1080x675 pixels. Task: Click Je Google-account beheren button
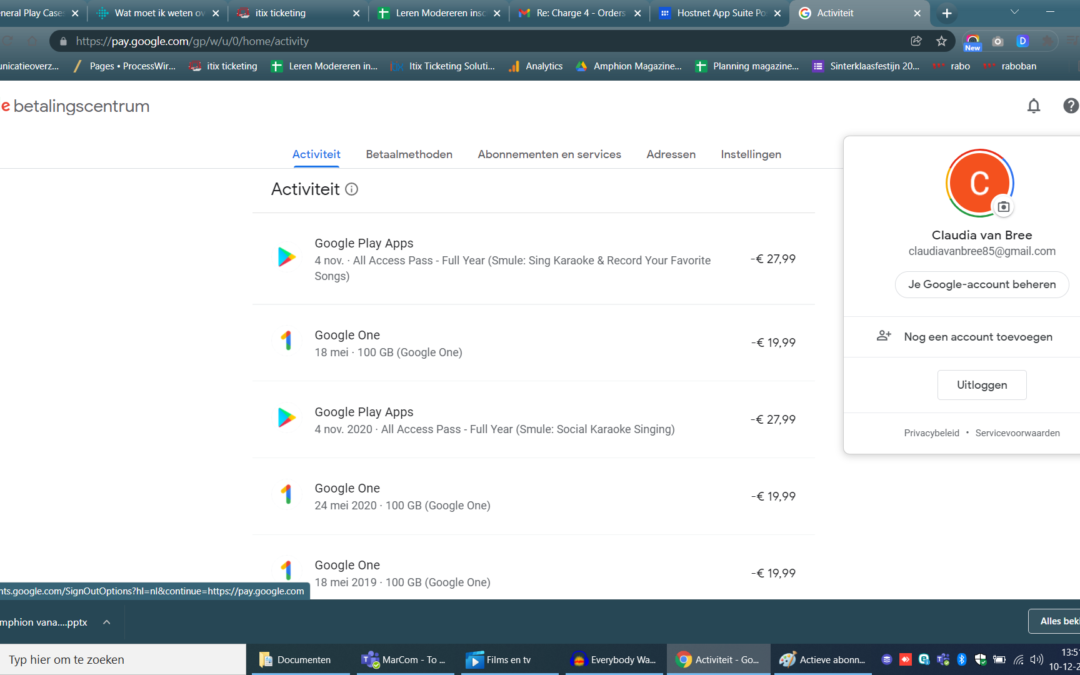(982, 284)
